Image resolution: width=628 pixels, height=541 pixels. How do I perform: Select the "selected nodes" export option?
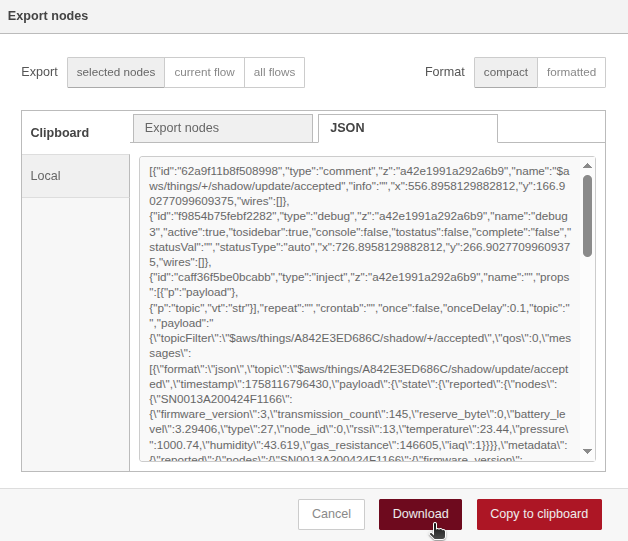point(116,72)
